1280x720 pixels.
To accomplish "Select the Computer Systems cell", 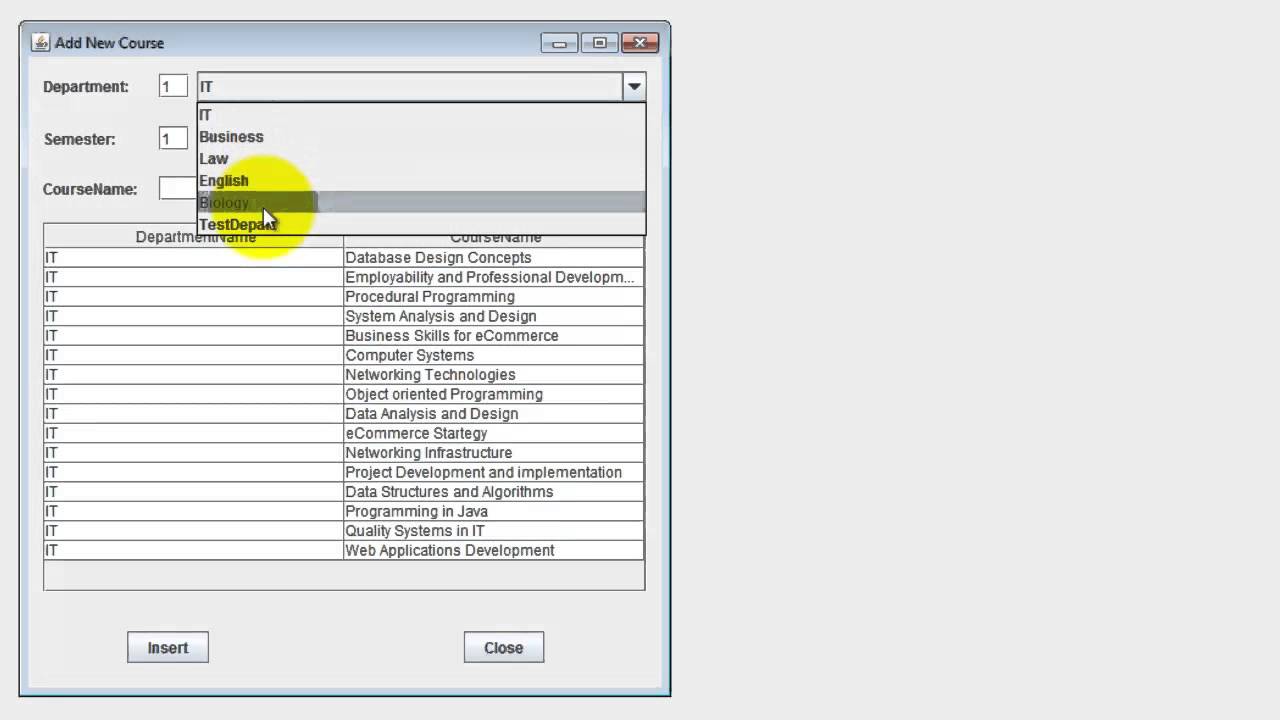I will [x=493, y=355].
